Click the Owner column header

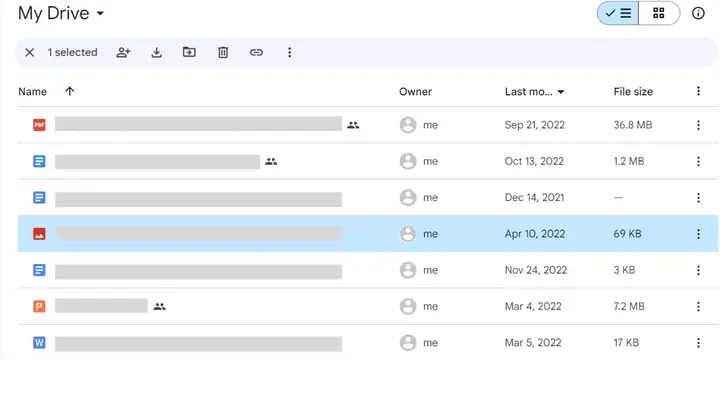[x=415, y=91]
